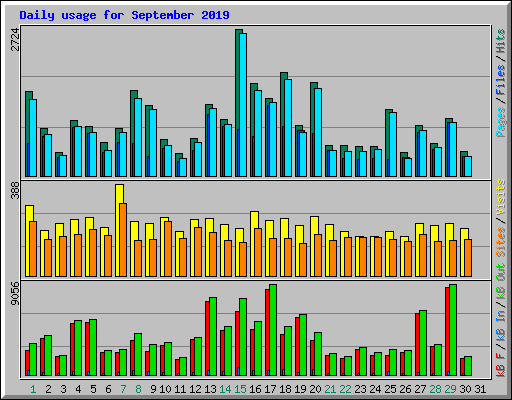The width and height of the screenshot is (512, 400).
Task: Click the day label 1 on the axis
Action: (33, 389)
